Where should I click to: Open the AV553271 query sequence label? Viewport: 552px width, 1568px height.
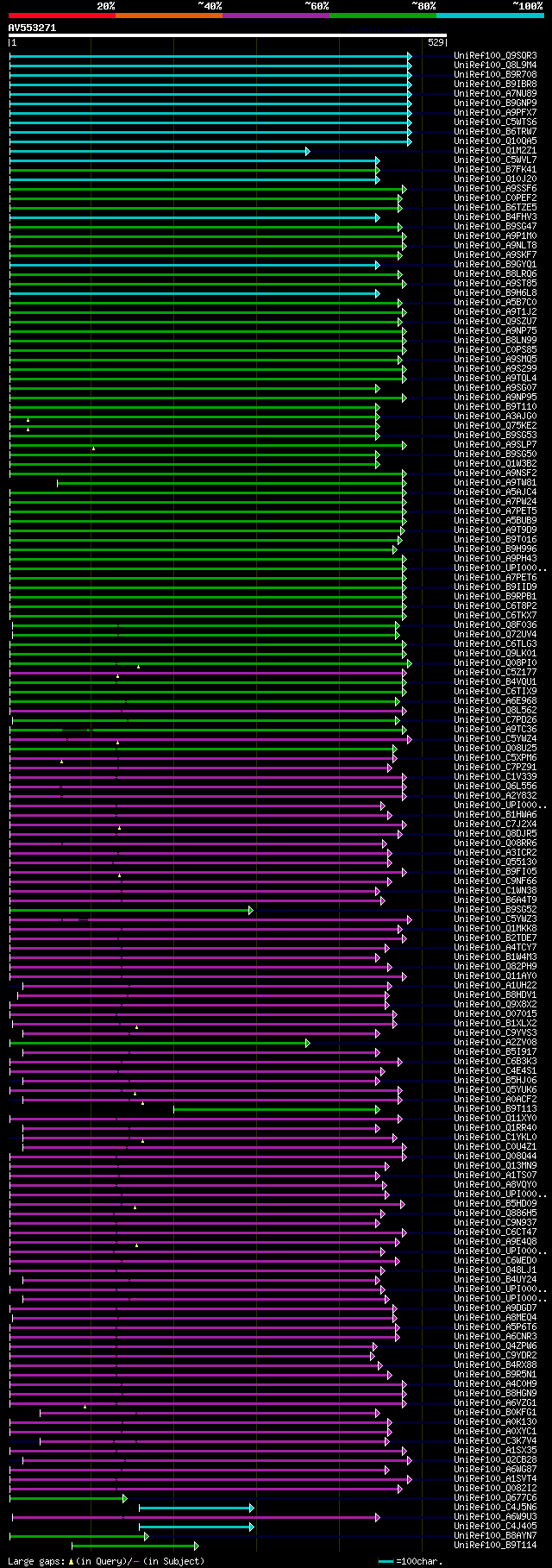(x=32, y=28)
